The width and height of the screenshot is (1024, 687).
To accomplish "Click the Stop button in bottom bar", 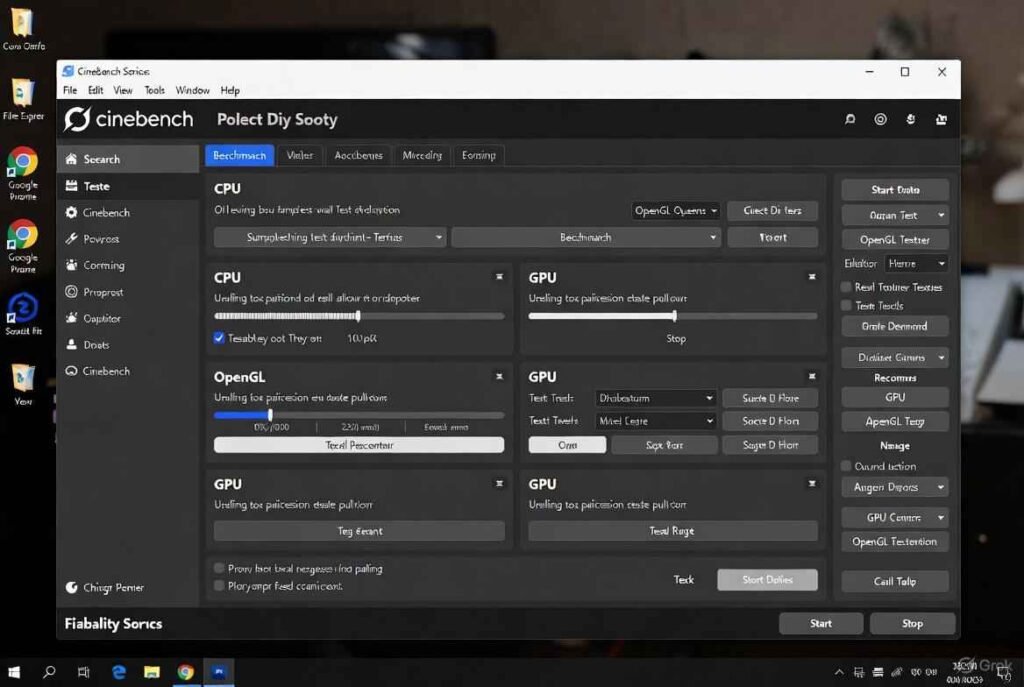I will click(x=912, y=623).
